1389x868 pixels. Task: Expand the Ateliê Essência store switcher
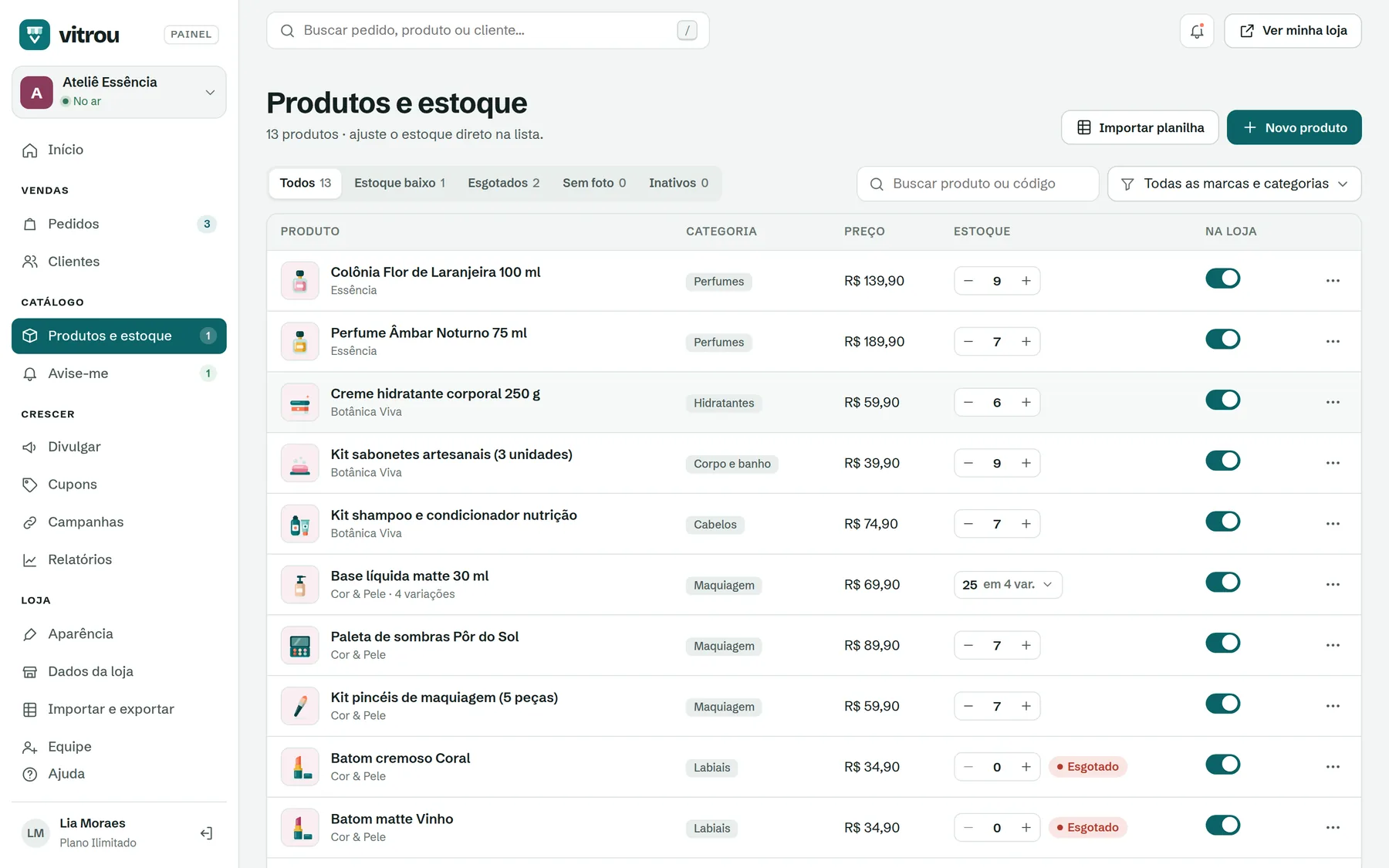coord(119,93)
